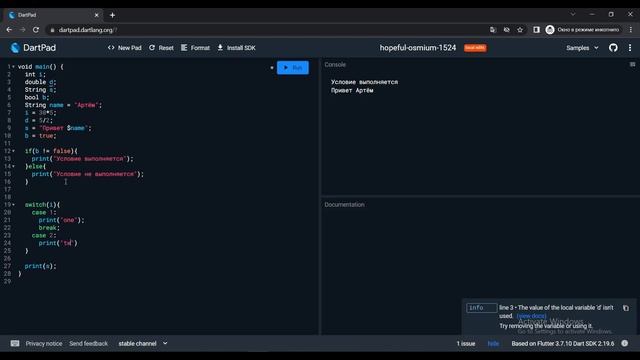Select the DartPad browser tab
The image size is (640, 360).
[53, 15]
